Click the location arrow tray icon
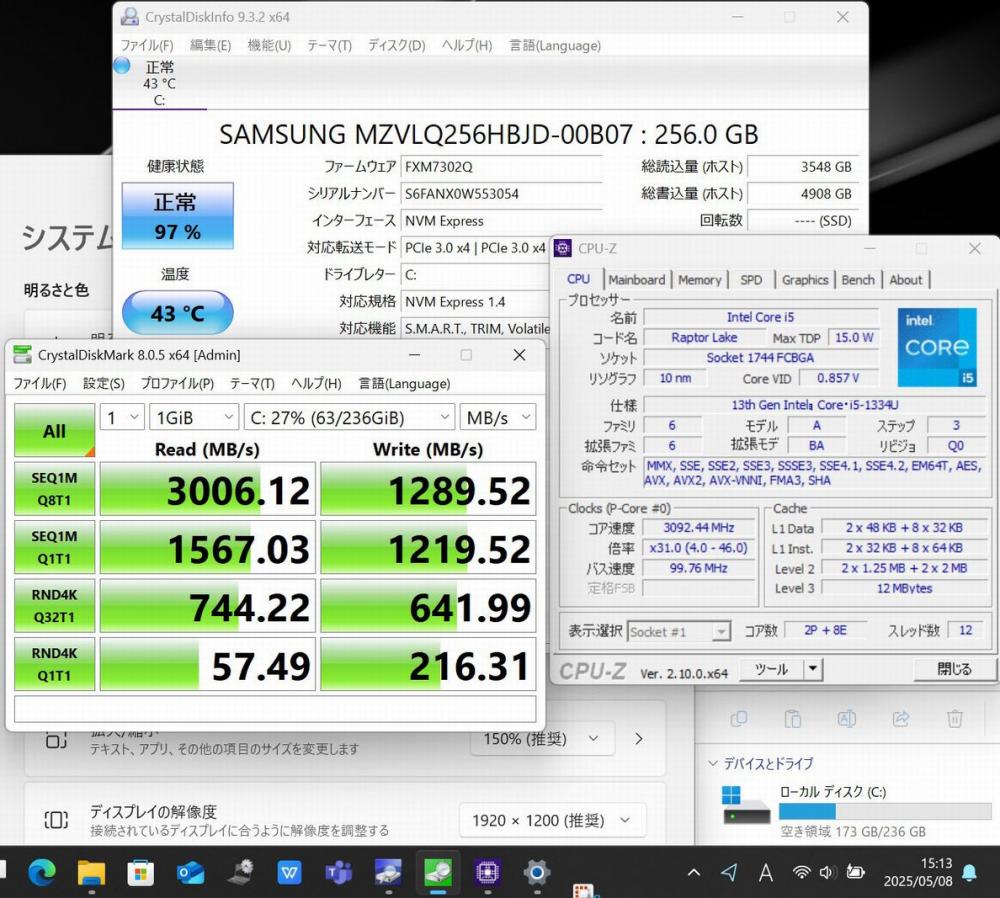 (x=729, y=872)
